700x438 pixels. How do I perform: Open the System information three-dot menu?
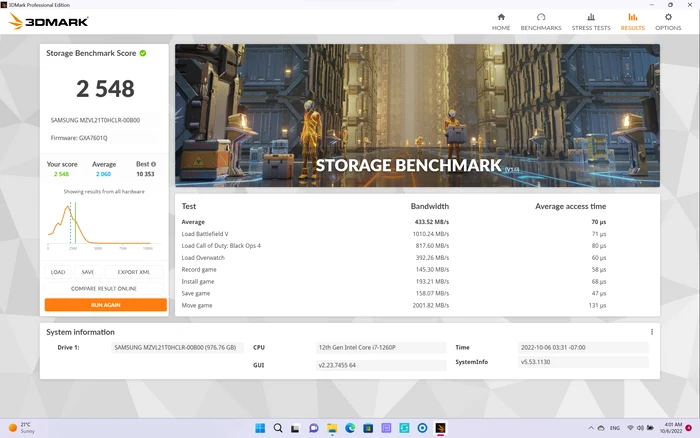click(x=652, y=332)
